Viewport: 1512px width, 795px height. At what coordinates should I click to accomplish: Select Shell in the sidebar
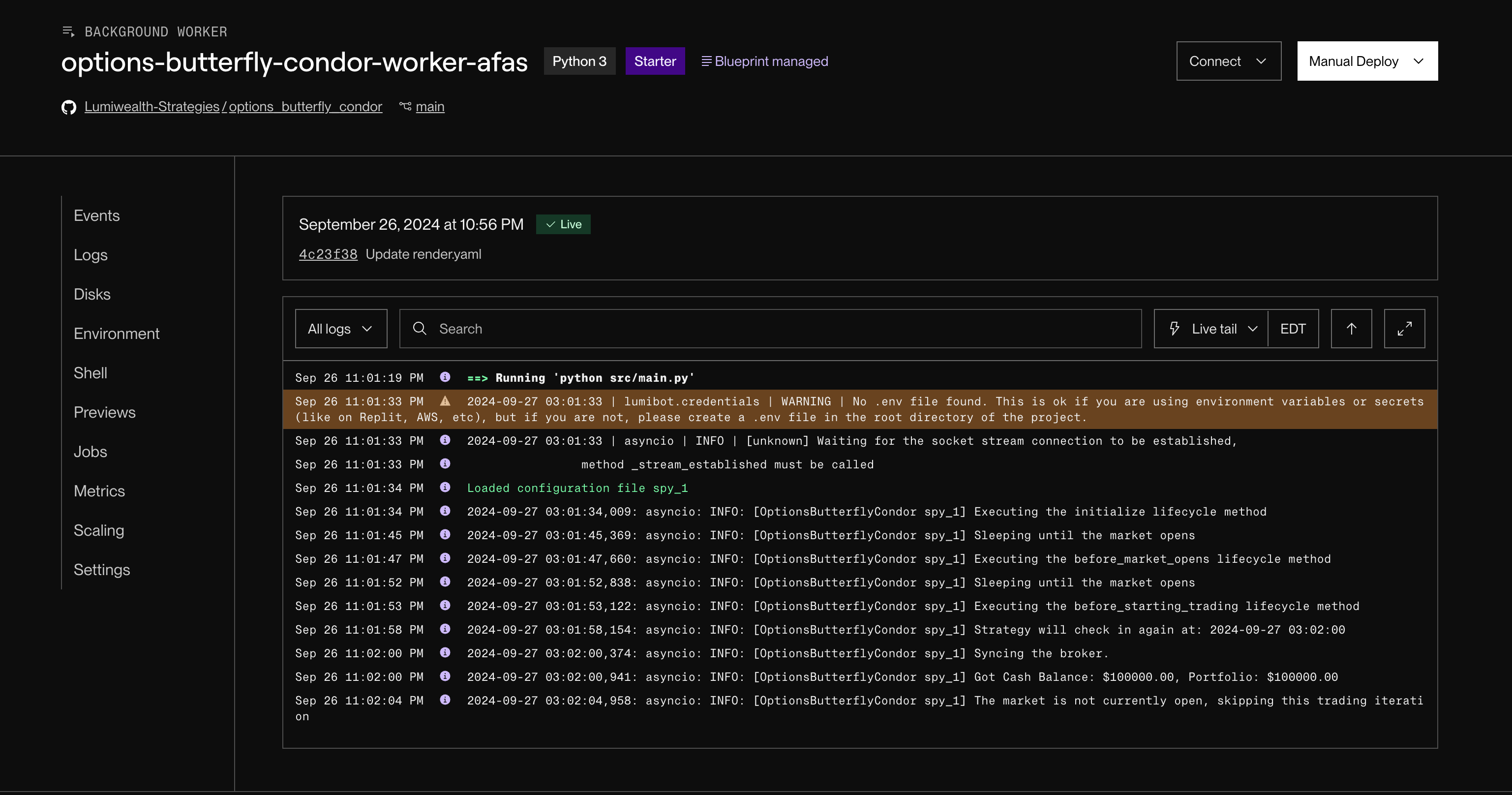pos(90,373)
